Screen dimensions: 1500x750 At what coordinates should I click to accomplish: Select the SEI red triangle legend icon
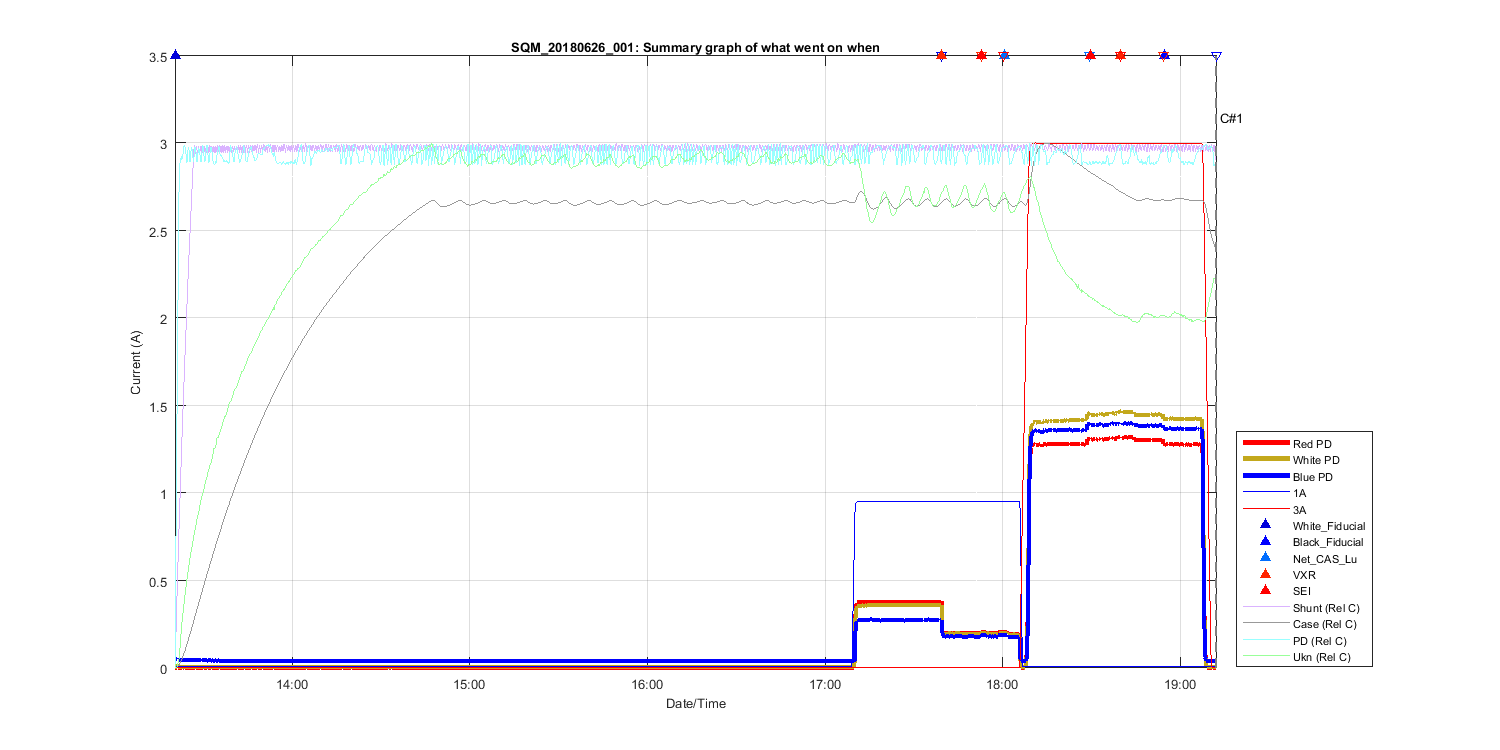point(1265,591)
